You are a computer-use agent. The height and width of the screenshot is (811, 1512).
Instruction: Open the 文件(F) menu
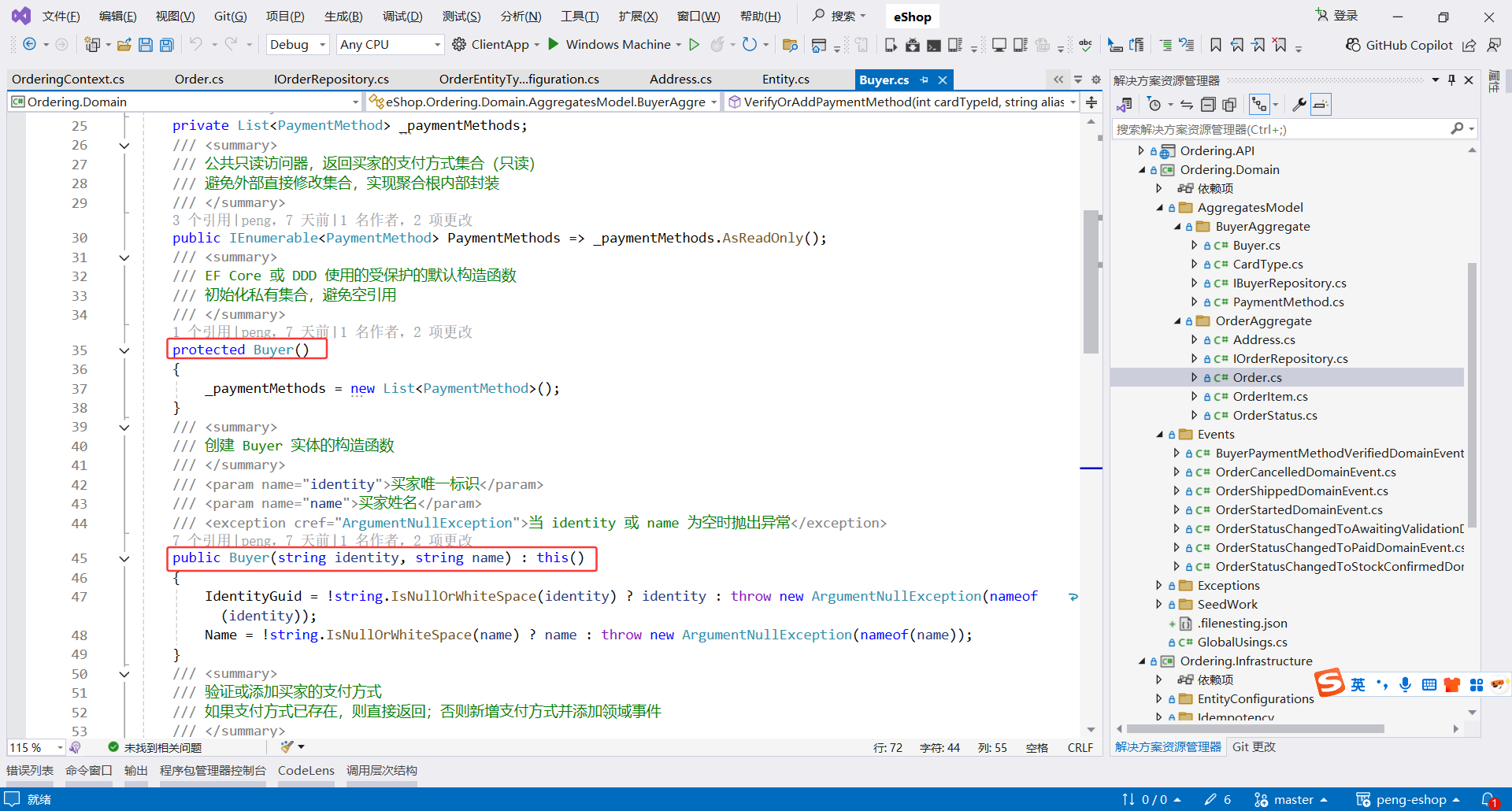pyautogui.click(x=61, y=17)
